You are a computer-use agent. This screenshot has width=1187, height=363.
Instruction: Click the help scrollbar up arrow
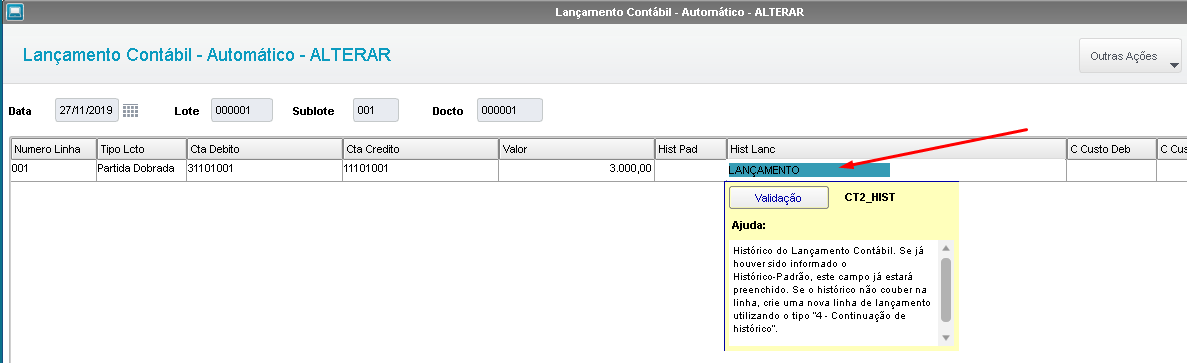pos(946,248)
